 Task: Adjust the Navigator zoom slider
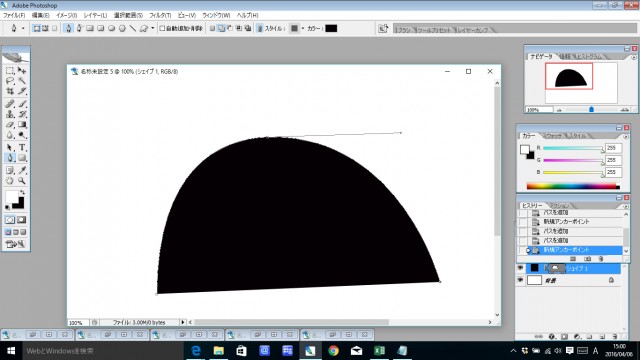(591, 109)
